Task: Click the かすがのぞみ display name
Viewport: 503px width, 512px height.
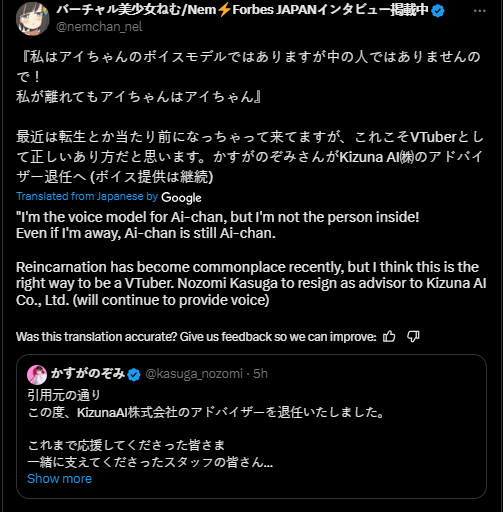Action: (x=88, y=373)
